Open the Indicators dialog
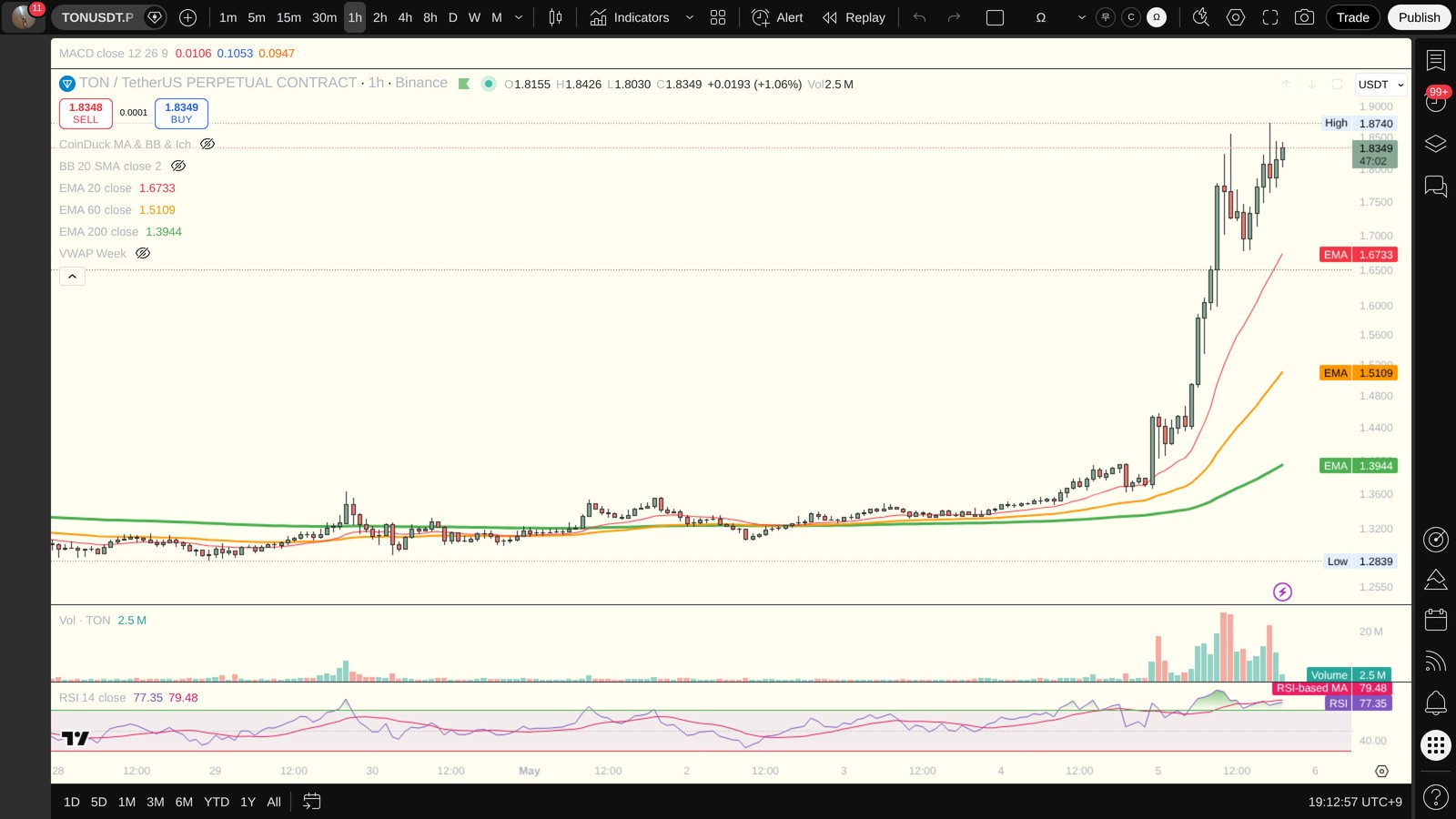The width and height of the screenshot is (1456, 819). (x=630, y=17)
